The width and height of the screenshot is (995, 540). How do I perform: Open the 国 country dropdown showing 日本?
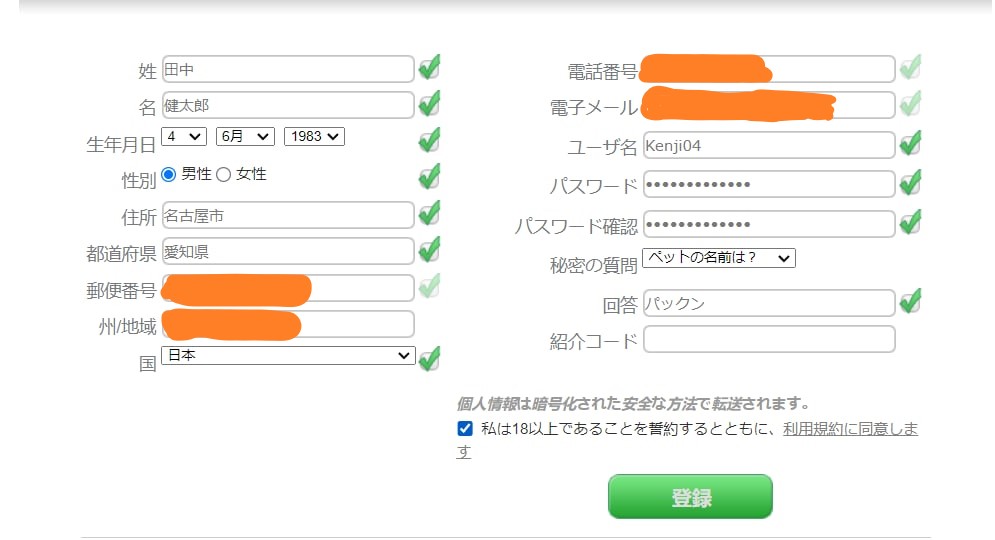288,355
